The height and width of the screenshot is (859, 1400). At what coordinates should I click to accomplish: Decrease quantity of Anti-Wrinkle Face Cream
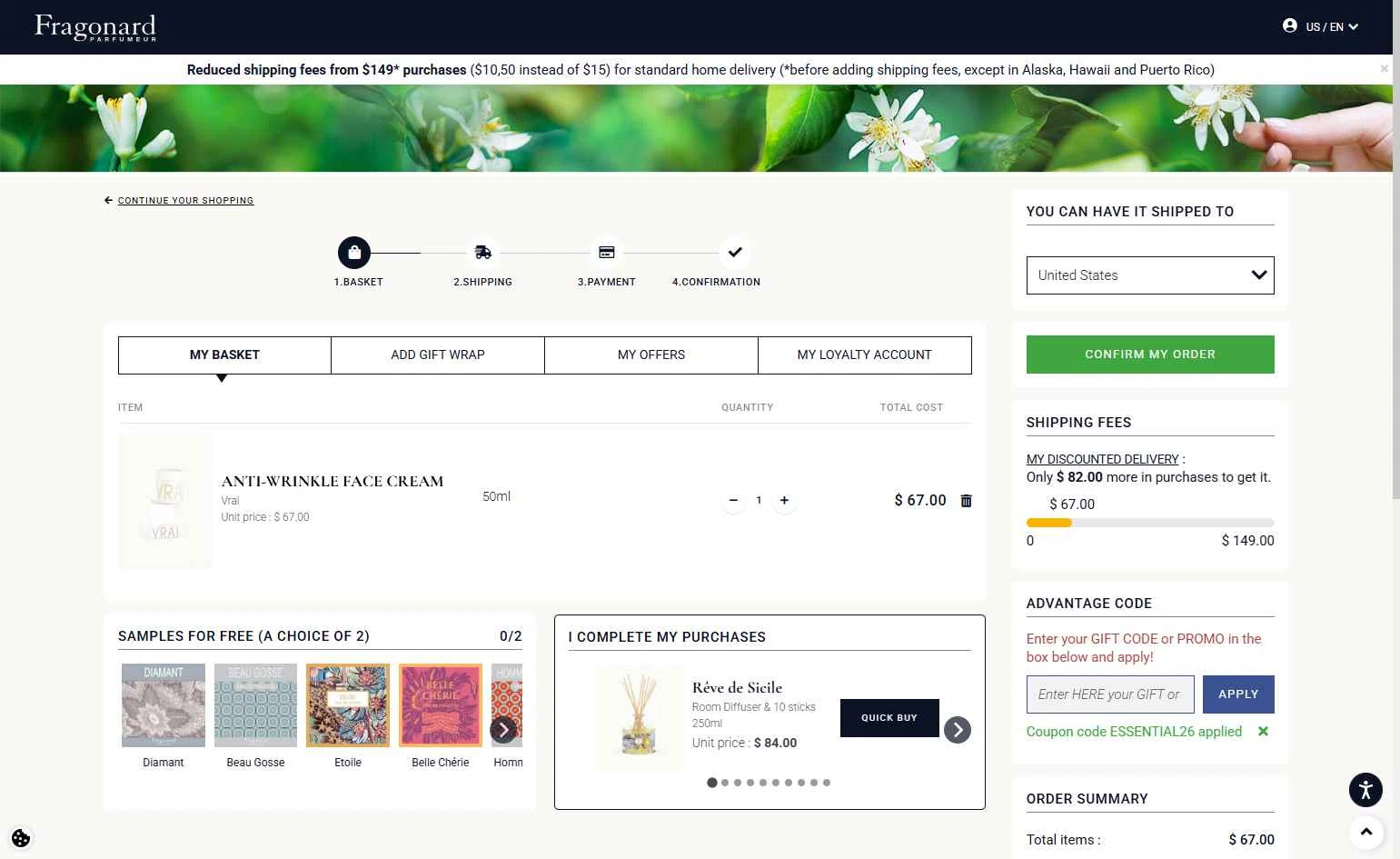tap(733, 500)
